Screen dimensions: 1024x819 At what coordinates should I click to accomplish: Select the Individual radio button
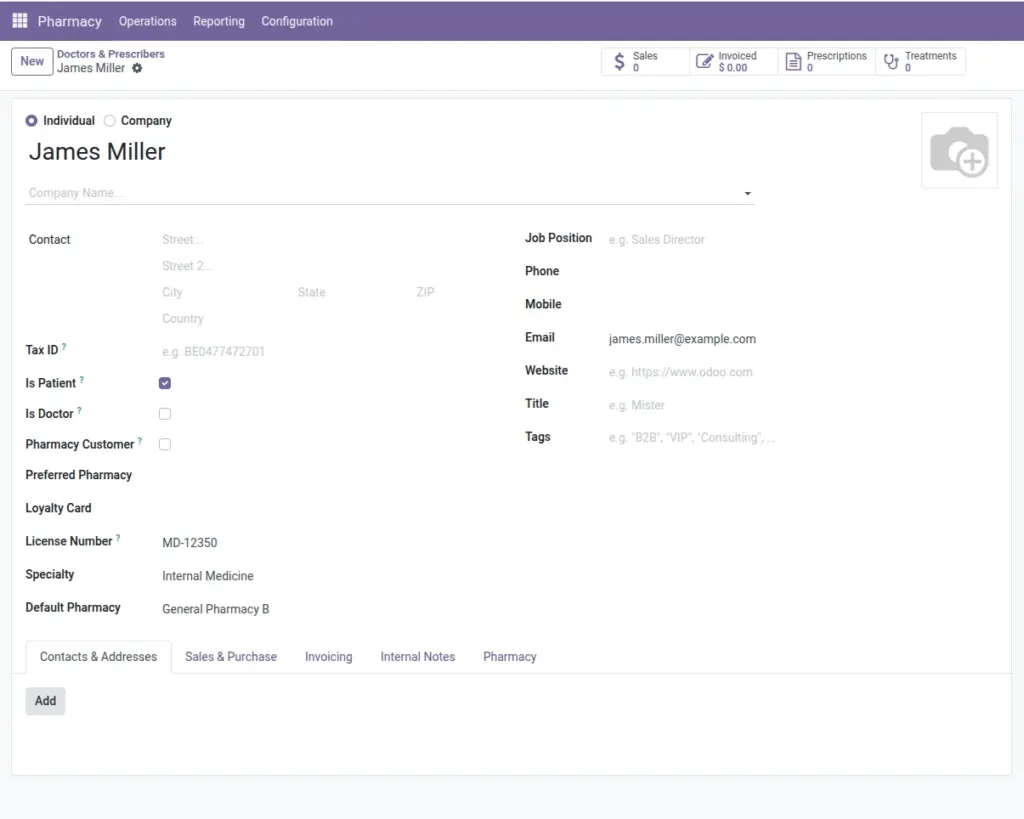click(x=31, y=121)
